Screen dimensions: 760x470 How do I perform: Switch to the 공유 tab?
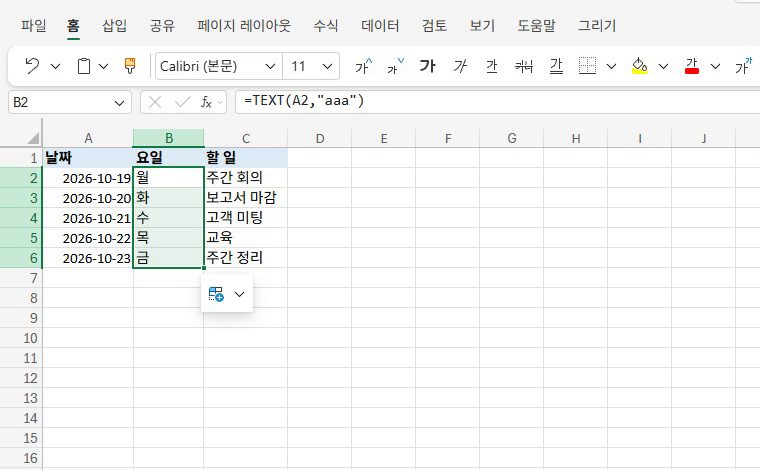162,26
